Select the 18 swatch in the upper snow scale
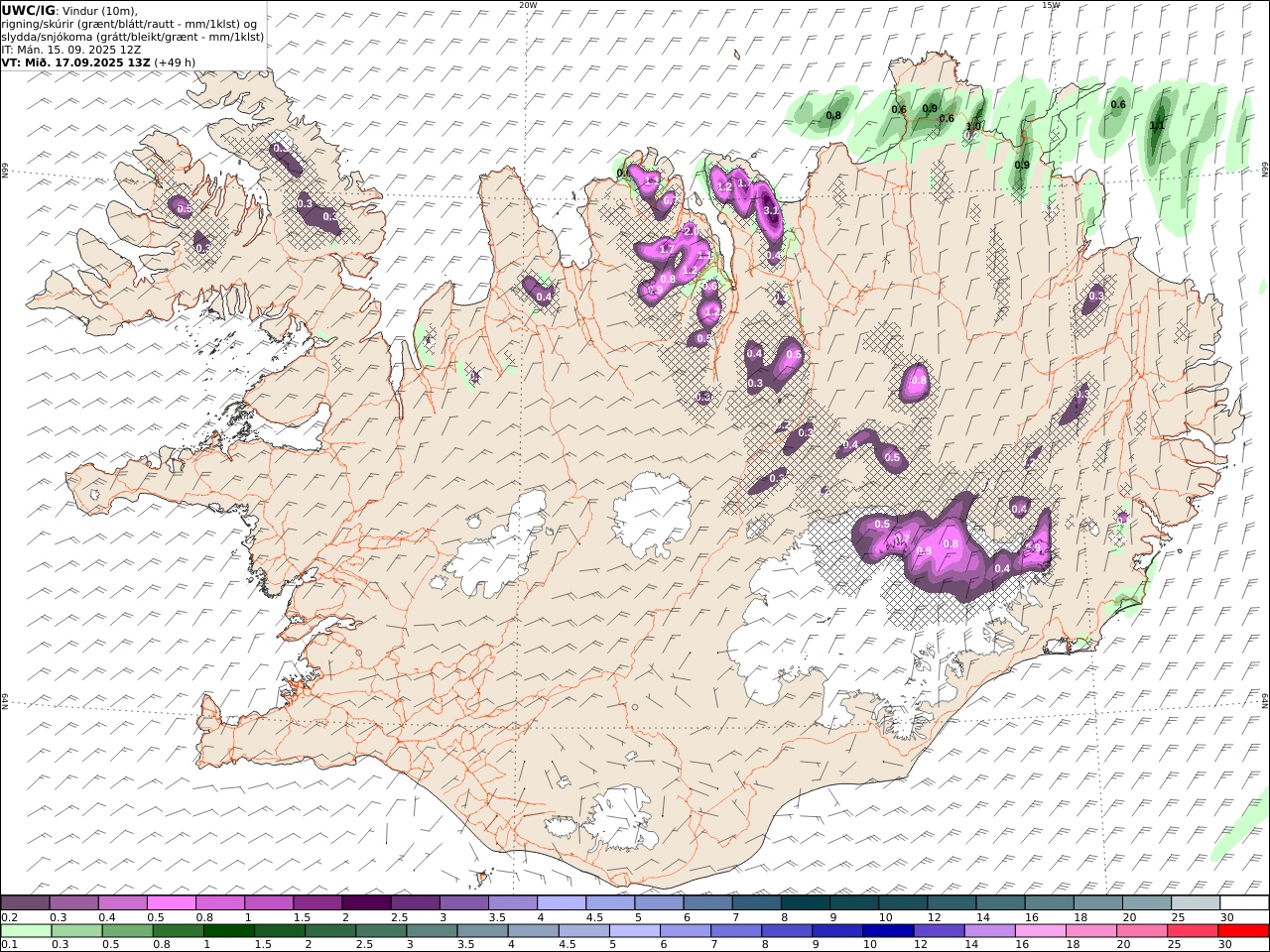 pyautogui.click(x=1097, y=902)
